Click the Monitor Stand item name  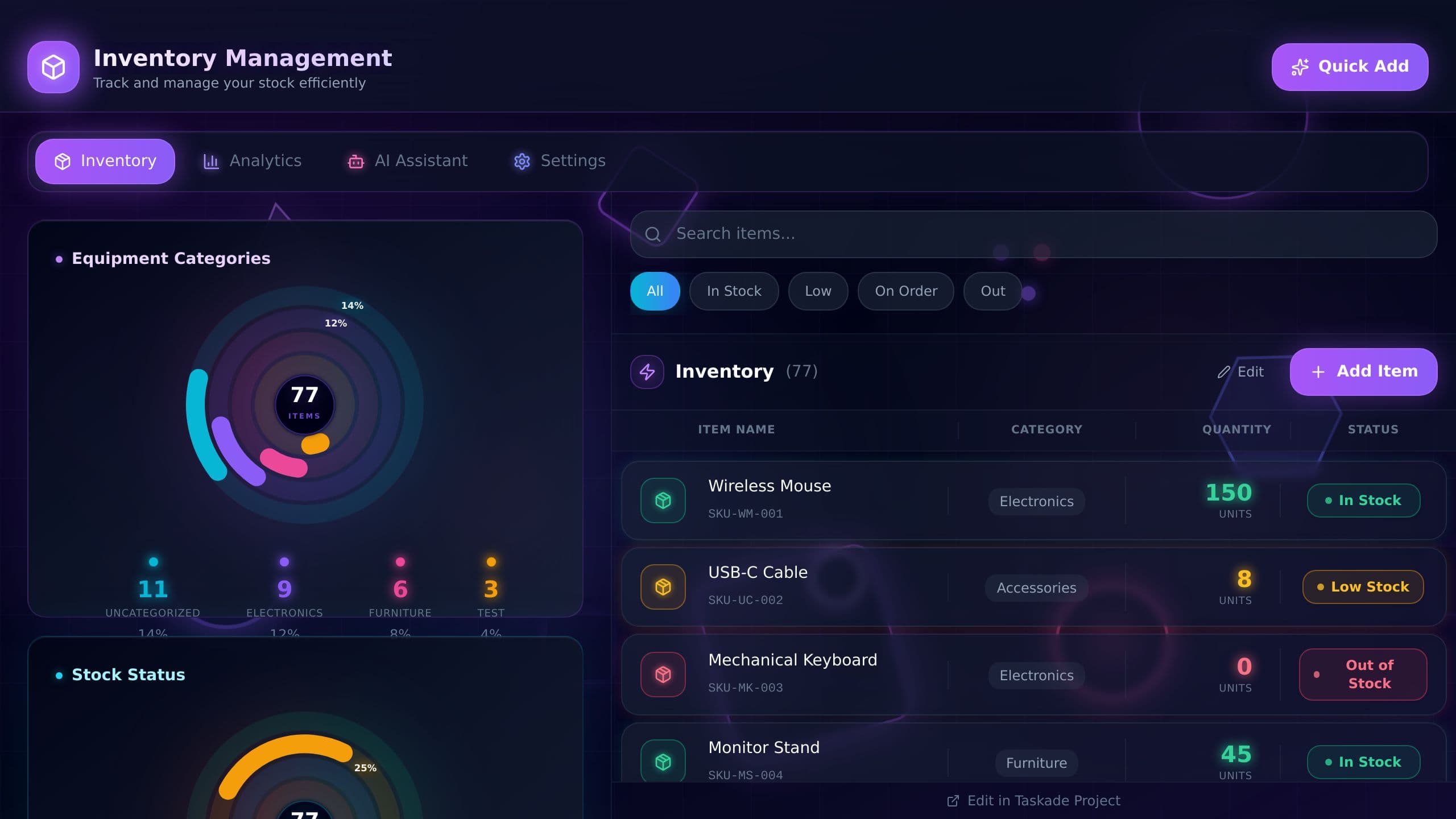[x=764, y=748]
